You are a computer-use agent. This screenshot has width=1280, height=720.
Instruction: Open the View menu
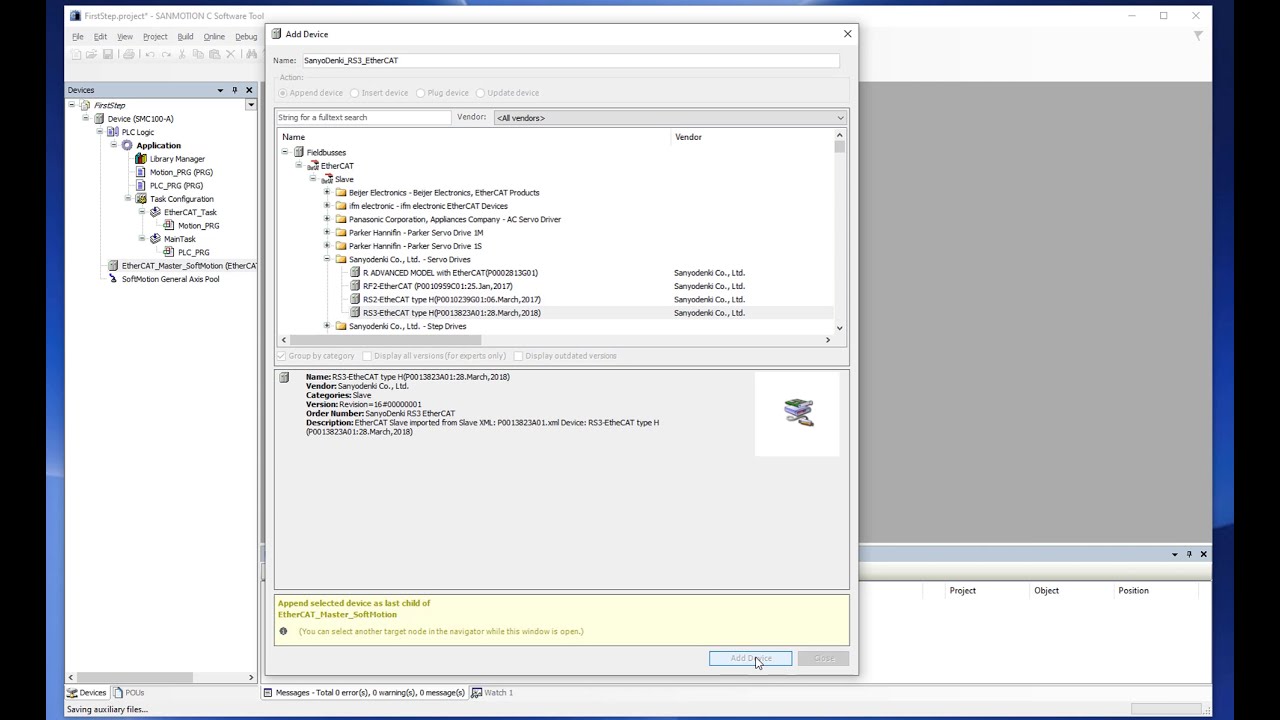pyautogui.click(x=125, y=37)
